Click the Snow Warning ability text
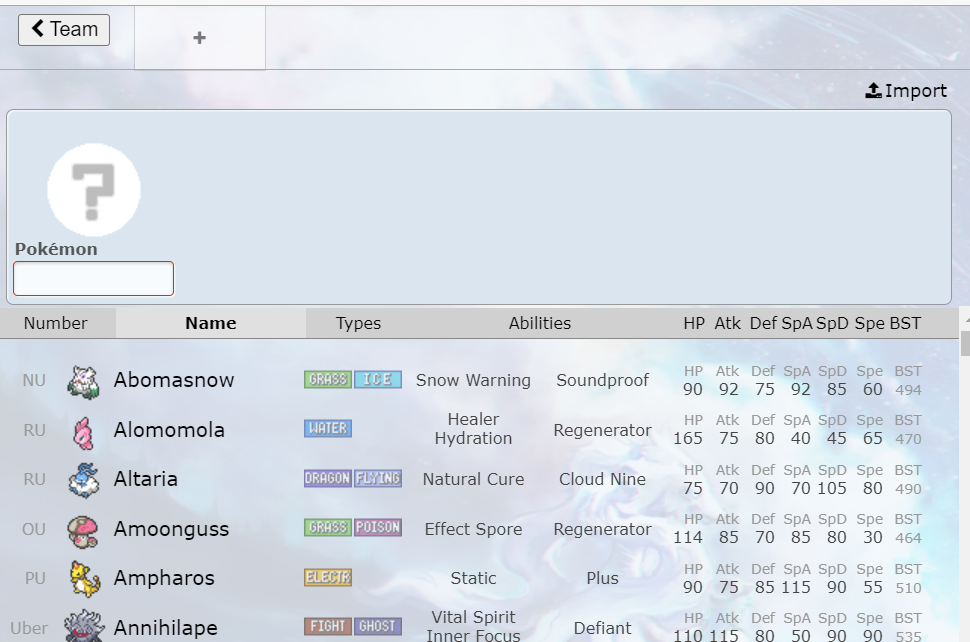This screenshot has height=642, width=970. (473, 380)
